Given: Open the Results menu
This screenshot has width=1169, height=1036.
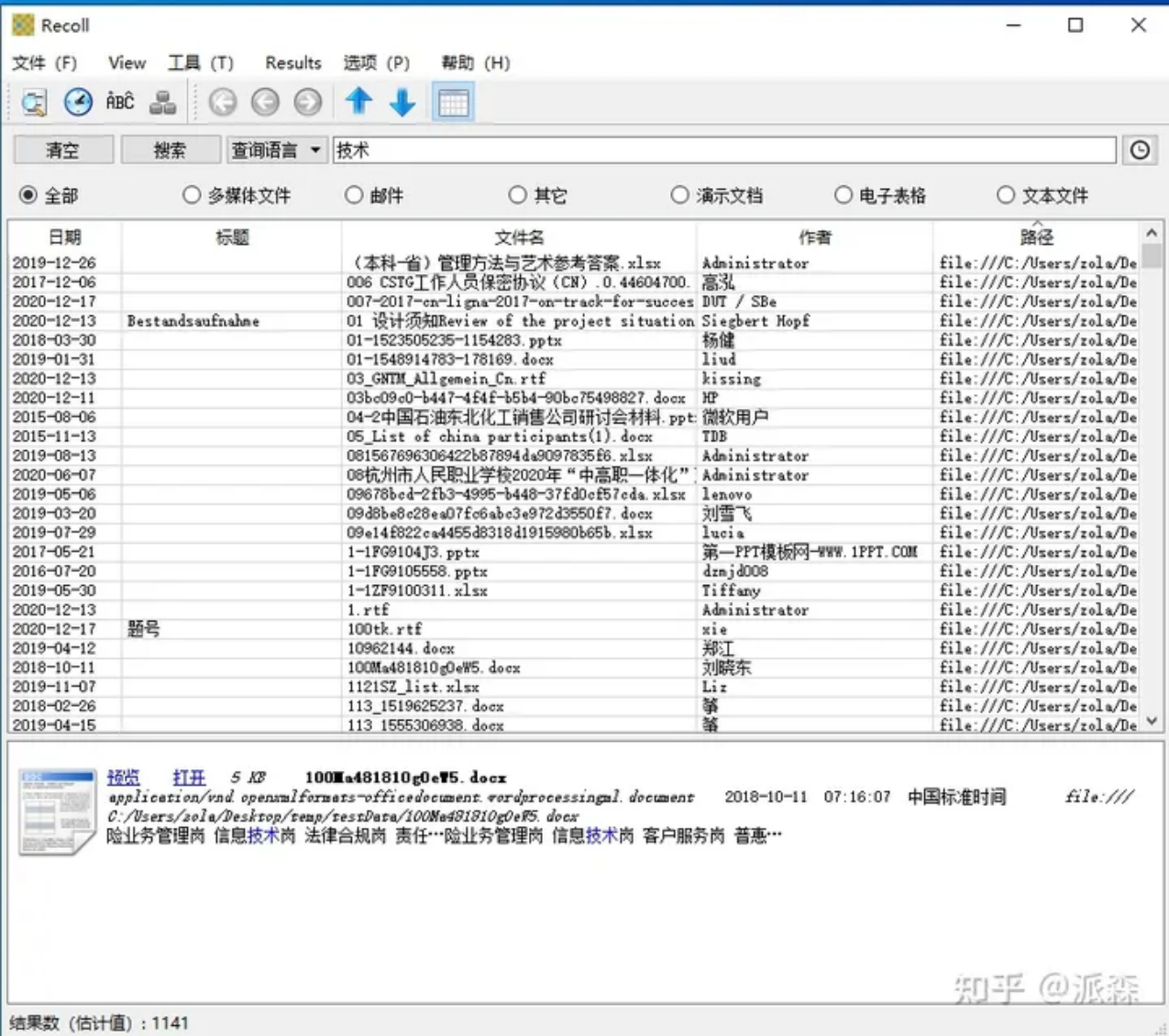Looking at the screenshot, I should click(x=292, y=62).
